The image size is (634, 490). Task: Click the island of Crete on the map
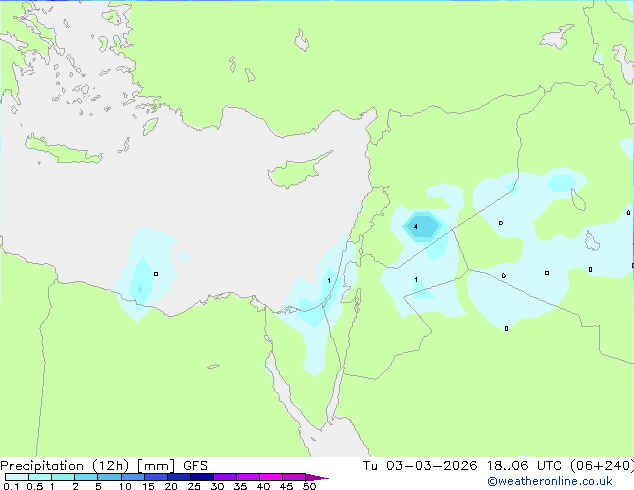click(x=64, y=150)
